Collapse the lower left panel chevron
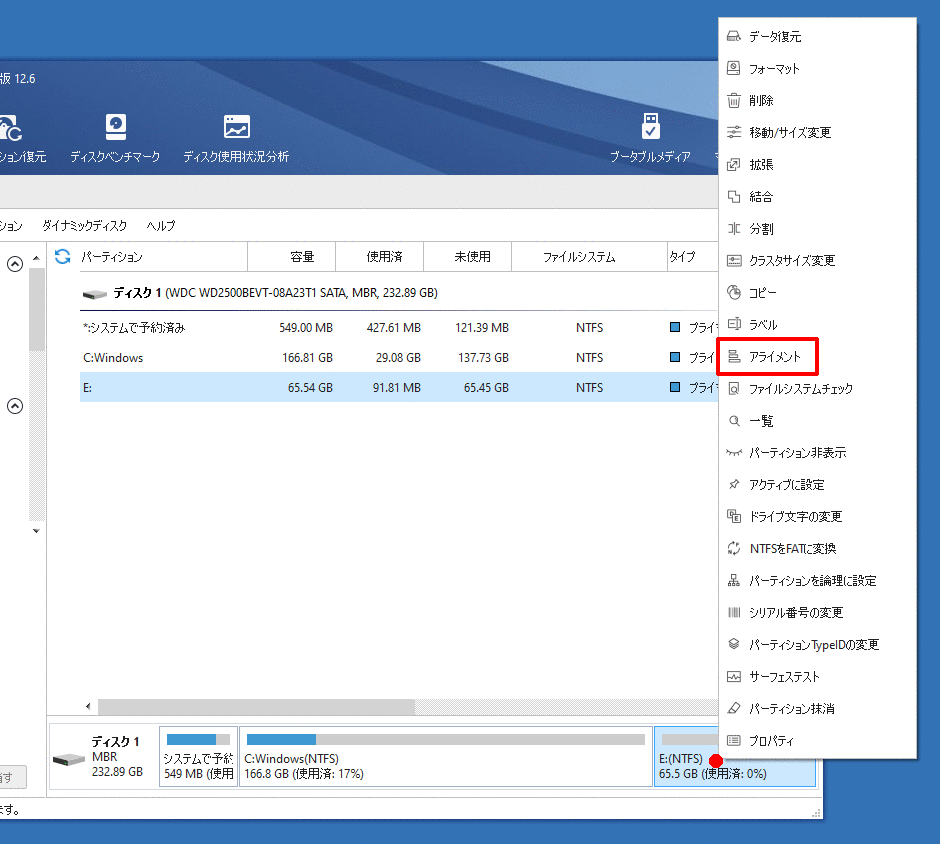Image resolution: width=940 pixels, height=844 pixels. pos(15,406)
